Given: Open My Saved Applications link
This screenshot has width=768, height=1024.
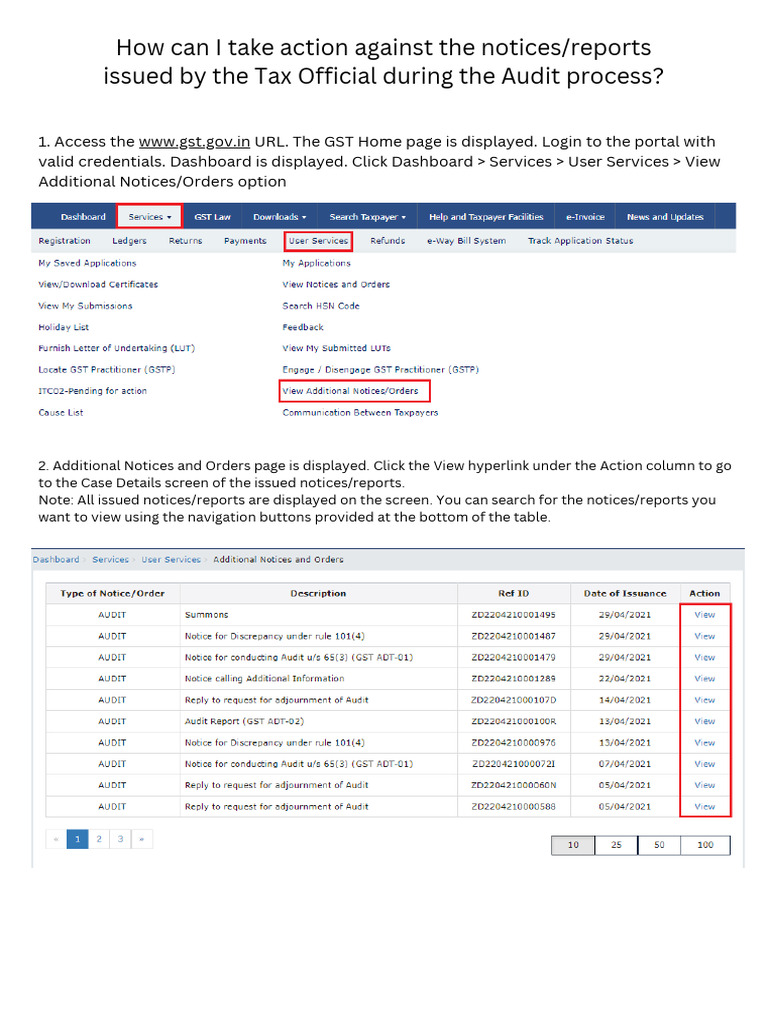Looking at the screenshot, I should [88, 263].
